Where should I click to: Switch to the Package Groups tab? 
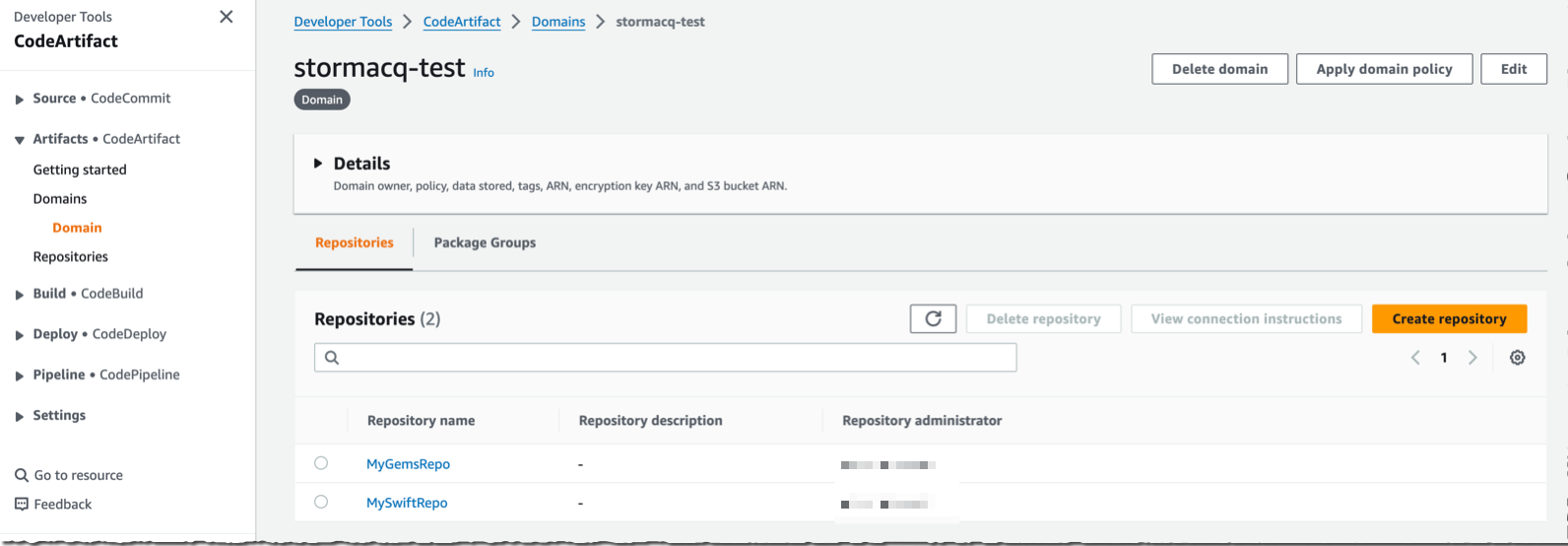coord(485,242)
